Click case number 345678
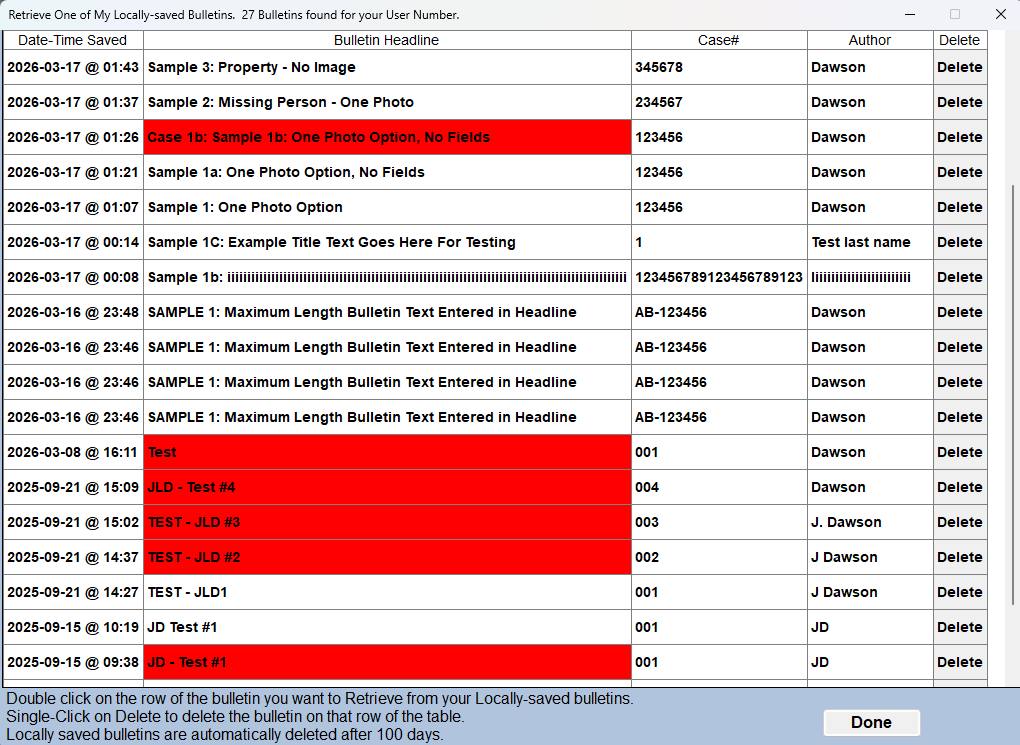Viewport: 1020px width, 745px height. click(x=719, y=67)
